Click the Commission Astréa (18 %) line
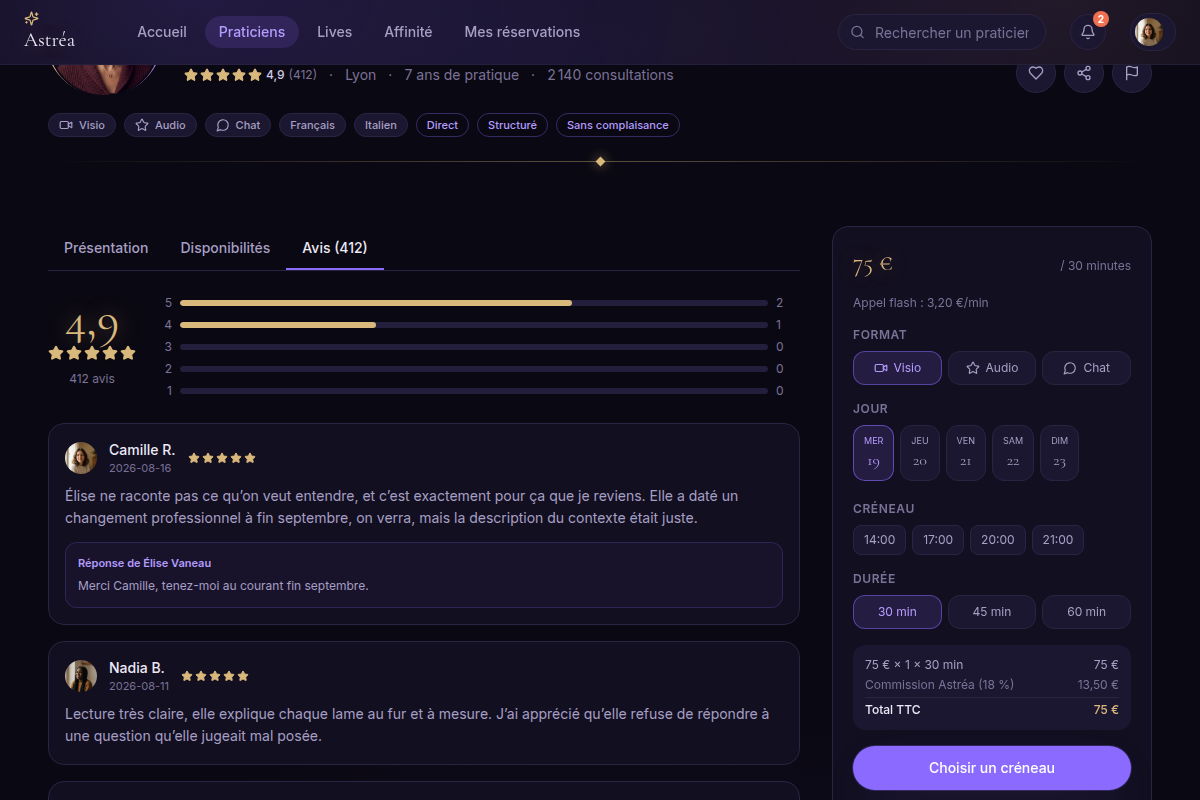 point(992,685)
